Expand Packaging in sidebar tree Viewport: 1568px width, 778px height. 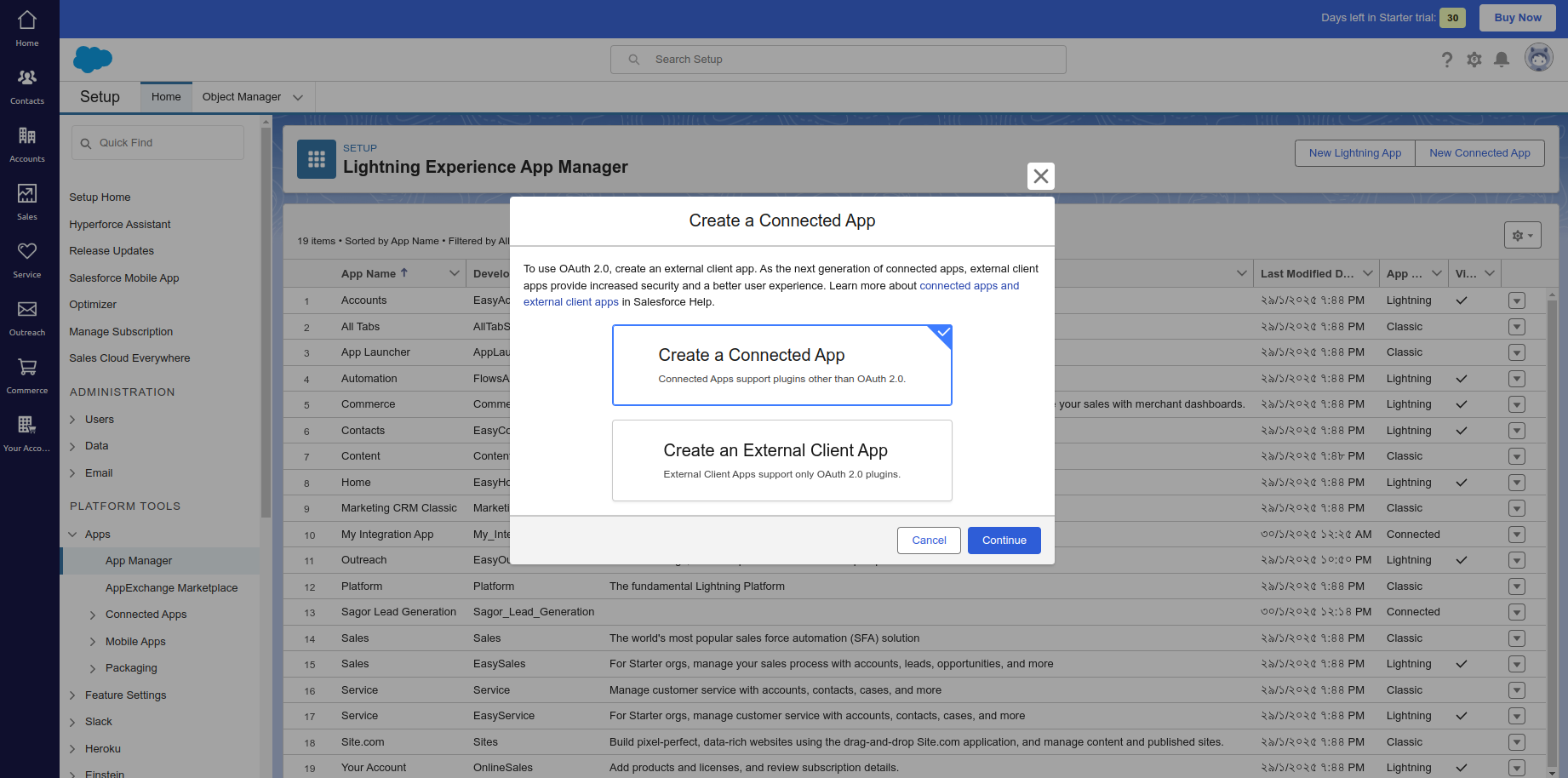point(93,668)
